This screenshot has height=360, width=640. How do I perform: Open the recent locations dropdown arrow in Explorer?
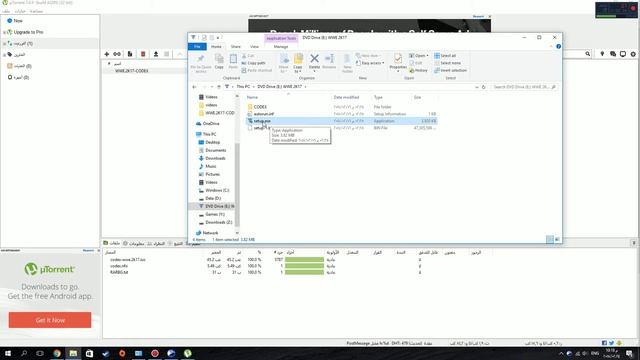(x=212, y=87)
